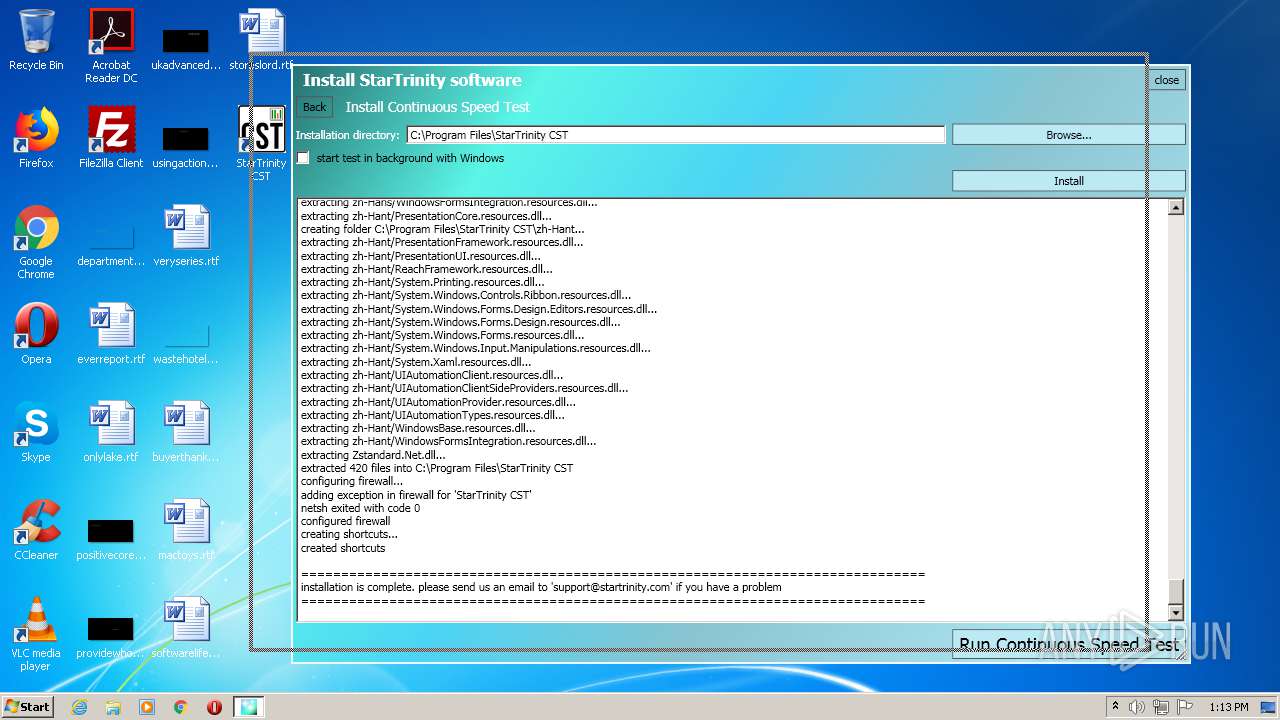Open FileZilla Client desktop shortcut
The width and height of the screenshot is (1280, 720).
(111, 138)
